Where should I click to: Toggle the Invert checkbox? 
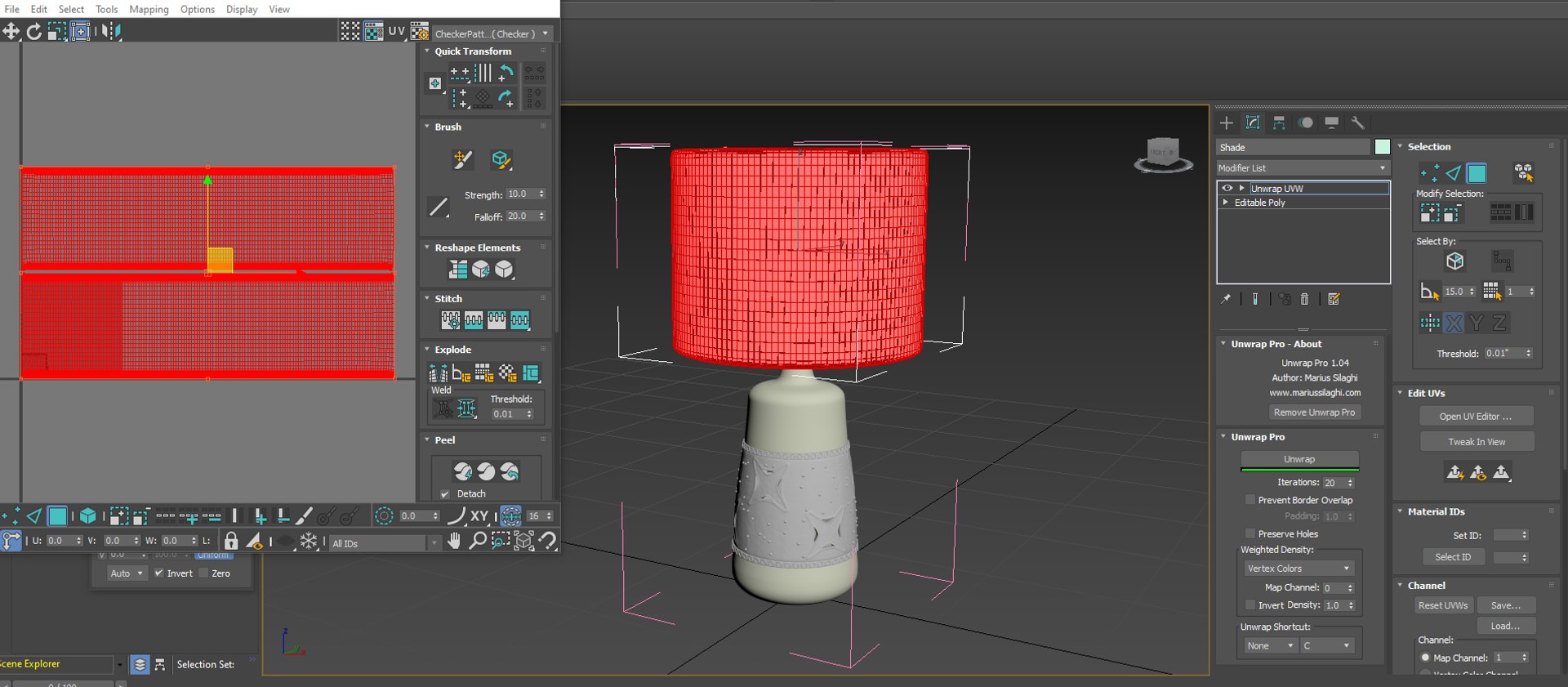[x=158, y=573]
